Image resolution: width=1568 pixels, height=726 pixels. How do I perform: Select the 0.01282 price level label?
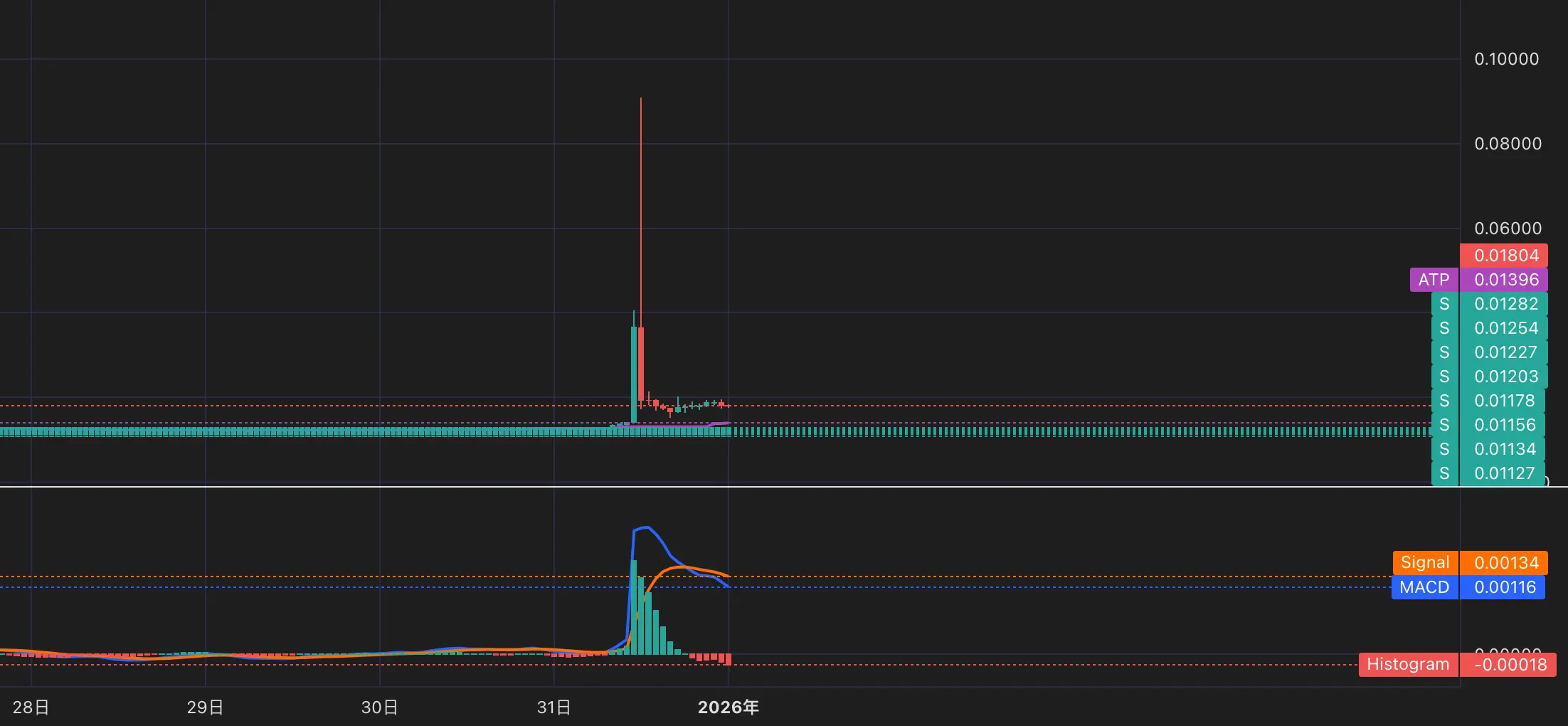coord(1503,304)
